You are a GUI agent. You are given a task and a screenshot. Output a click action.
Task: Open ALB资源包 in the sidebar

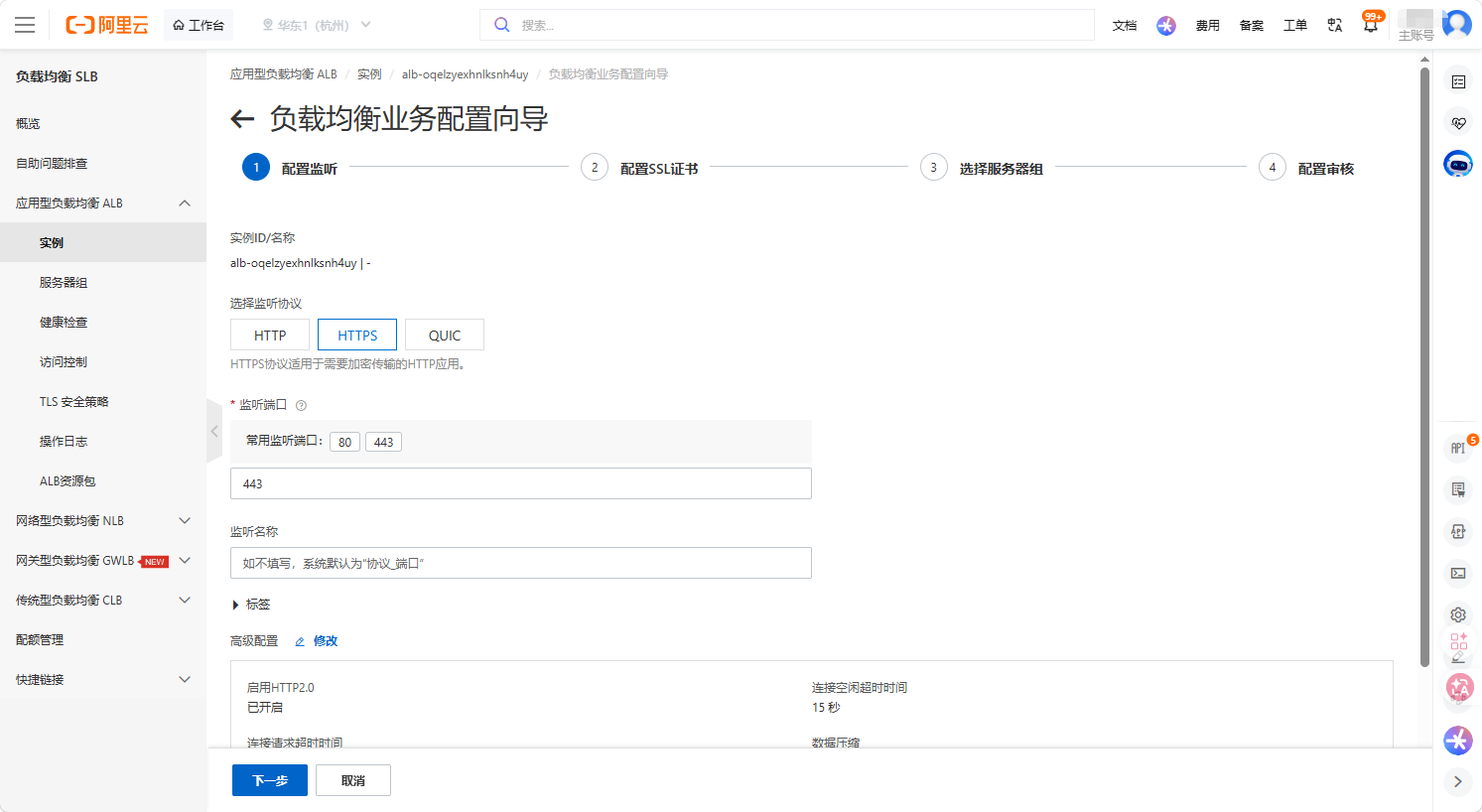point(103,481)
